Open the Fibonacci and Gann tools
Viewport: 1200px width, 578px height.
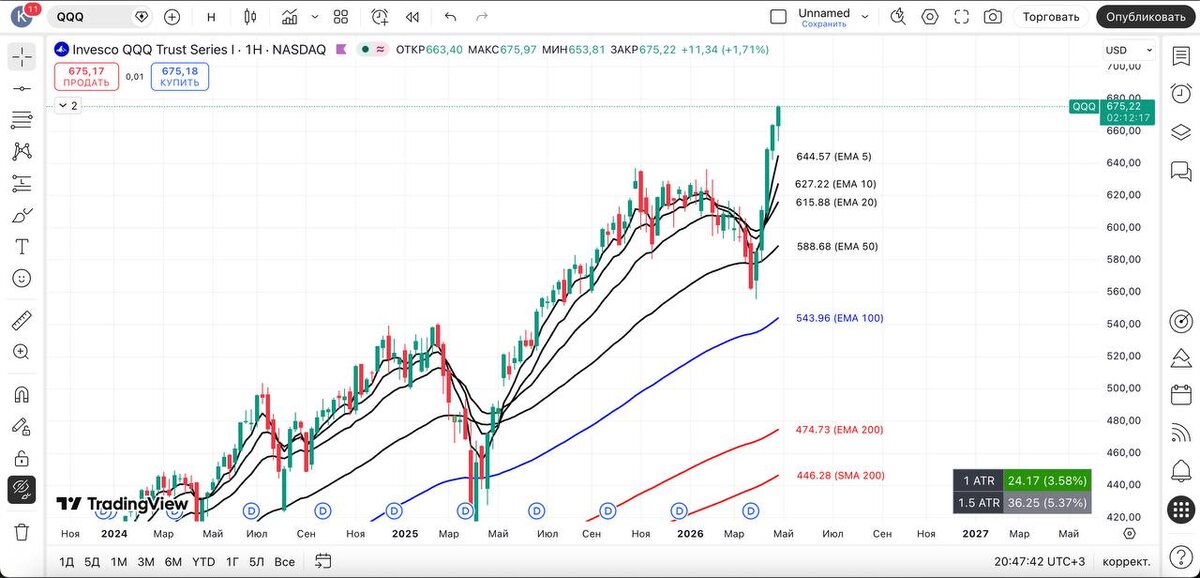[21, 120]
